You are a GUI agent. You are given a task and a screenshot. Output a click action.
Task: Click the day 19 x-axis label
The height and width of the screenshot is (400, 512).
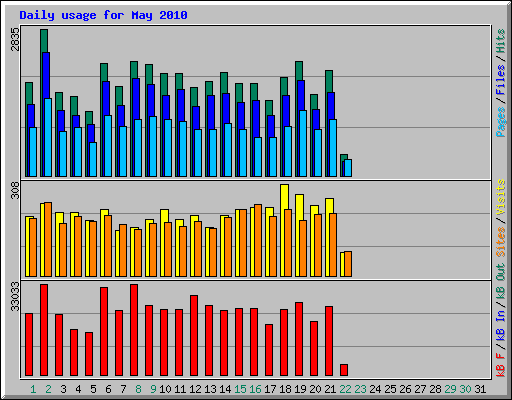point(300,389)
